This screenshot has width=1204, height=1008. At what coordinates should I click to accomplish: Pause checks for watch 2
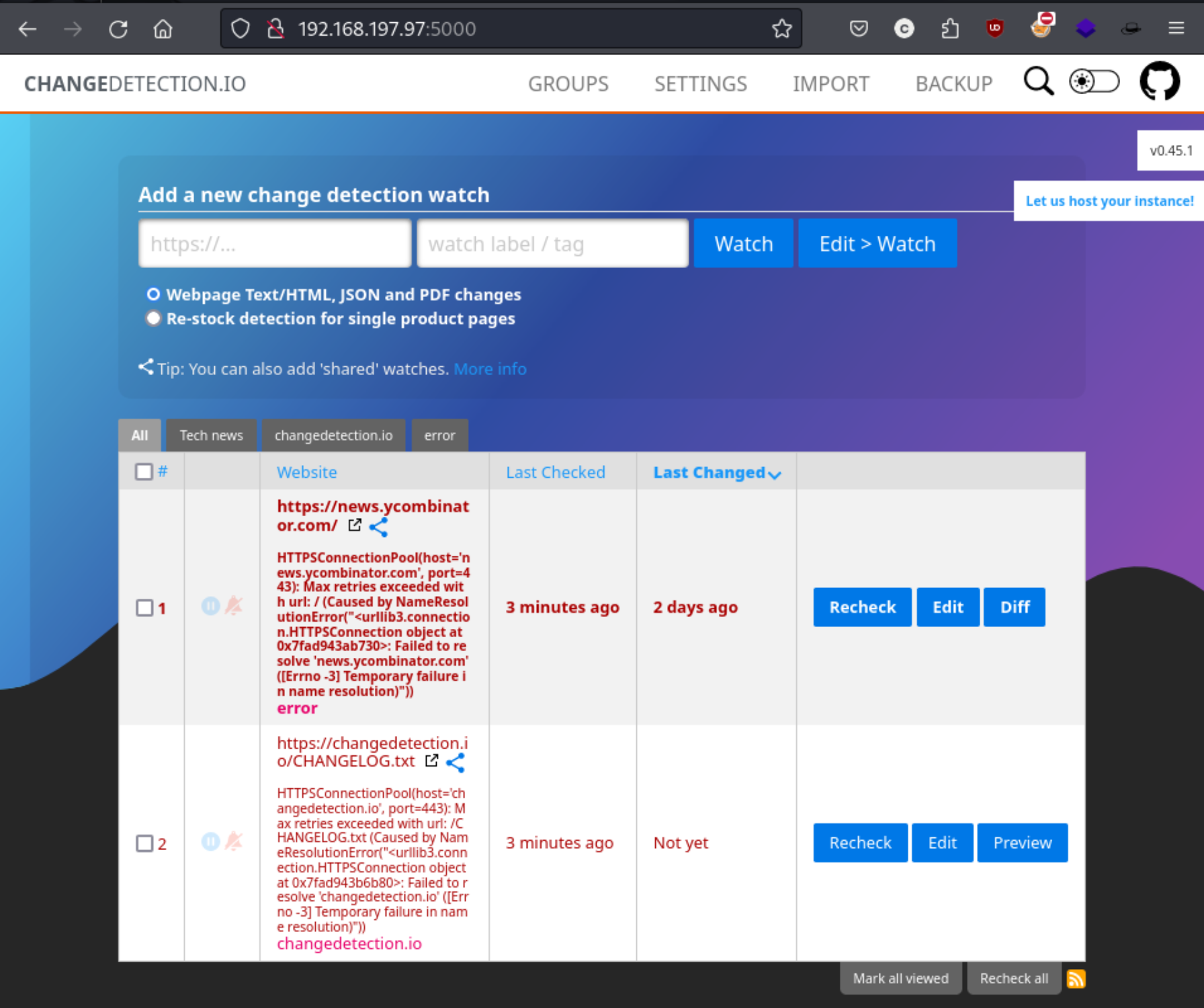click(x=211, y=841)
